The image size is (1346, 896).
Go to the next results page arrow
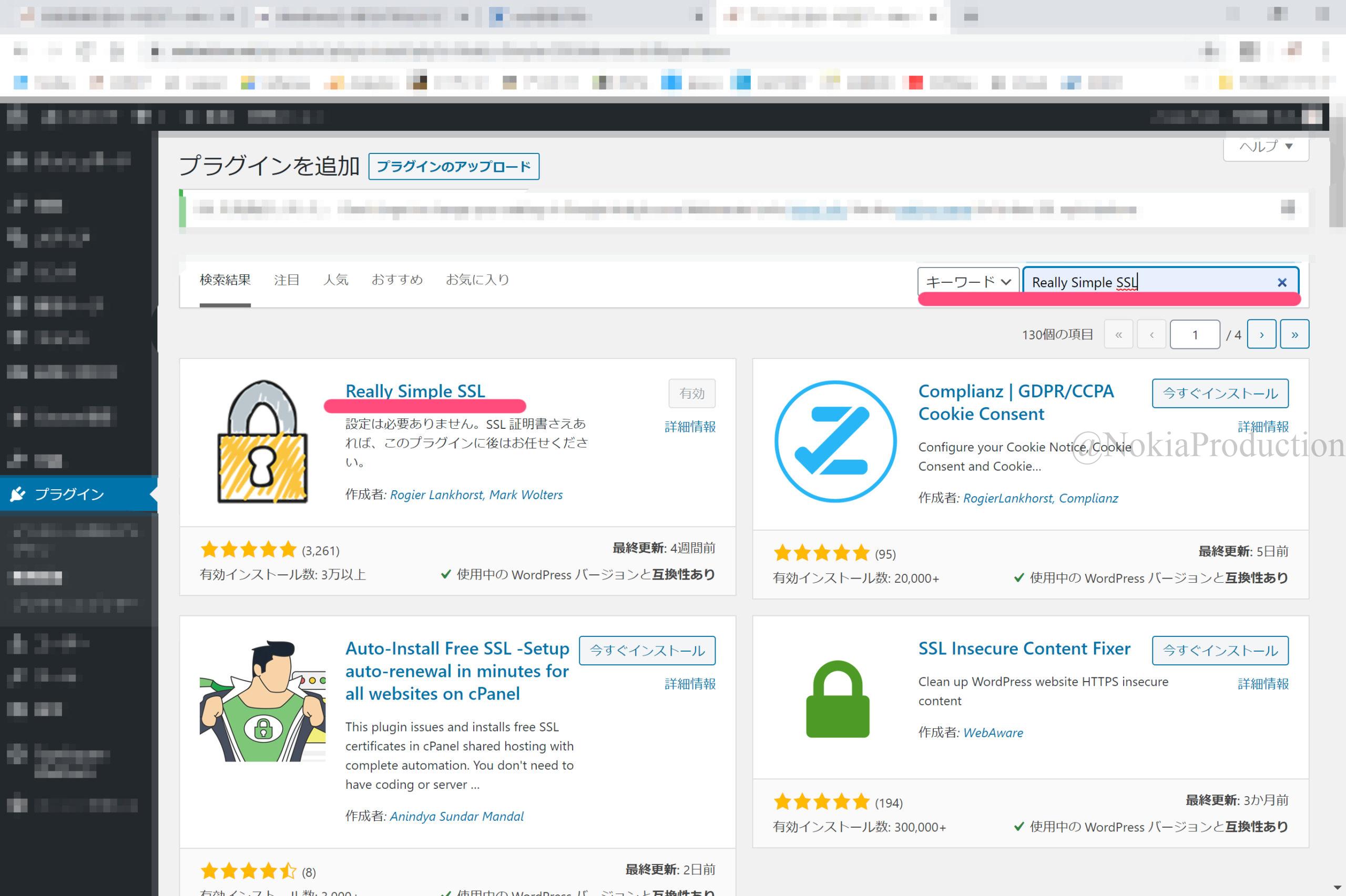1262,334
